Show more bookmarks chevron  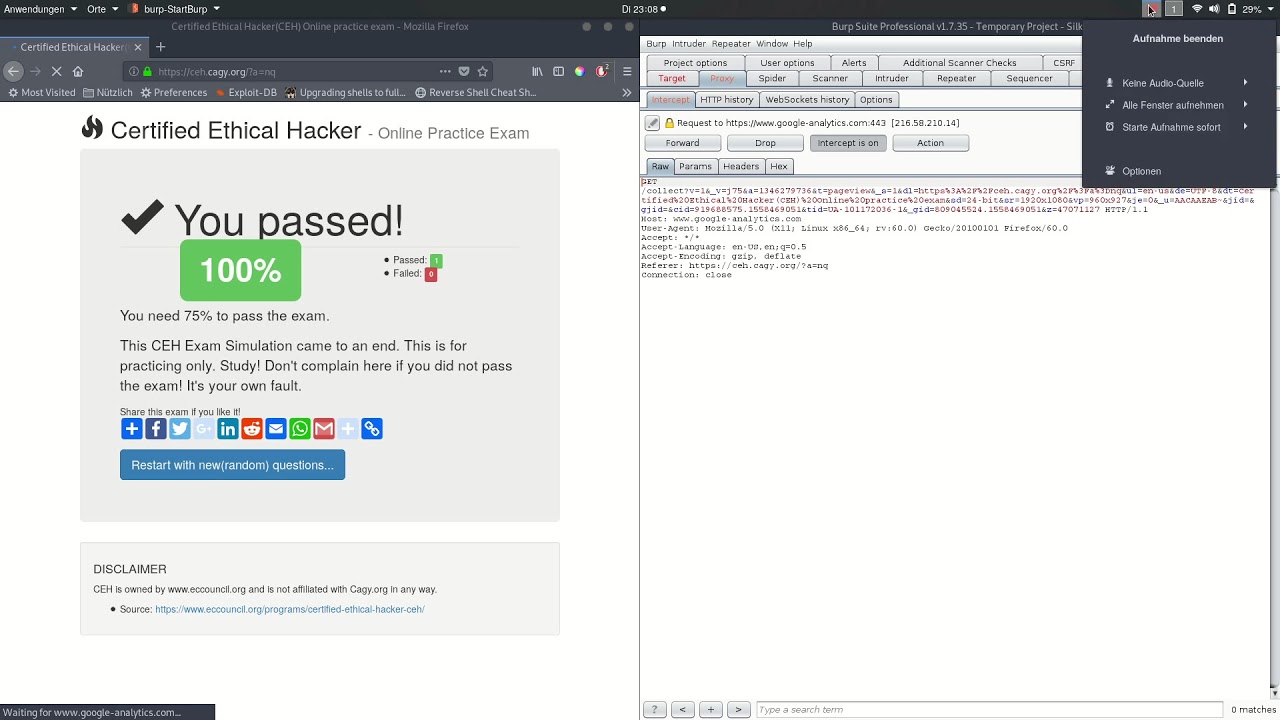(627, 92)
